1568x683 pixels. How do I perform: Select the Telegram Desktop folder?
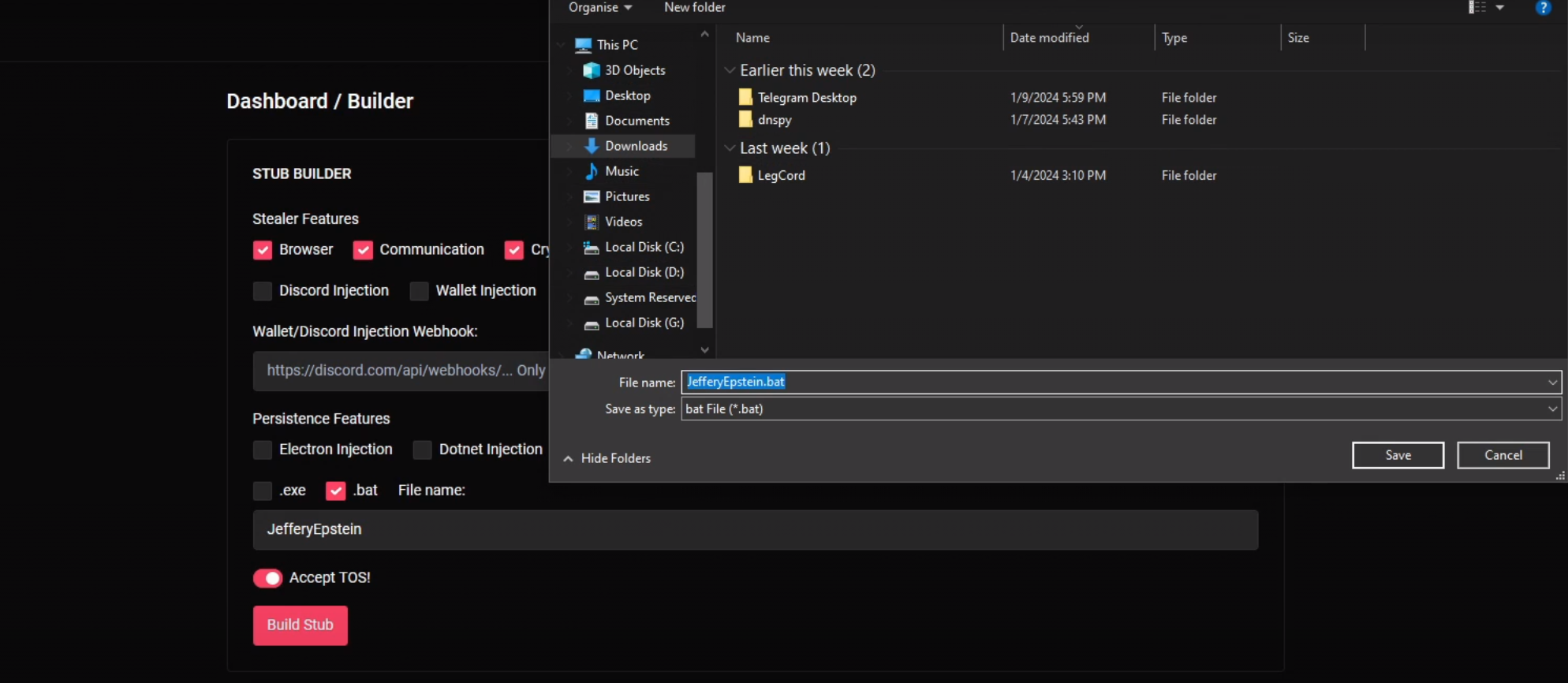806,98
